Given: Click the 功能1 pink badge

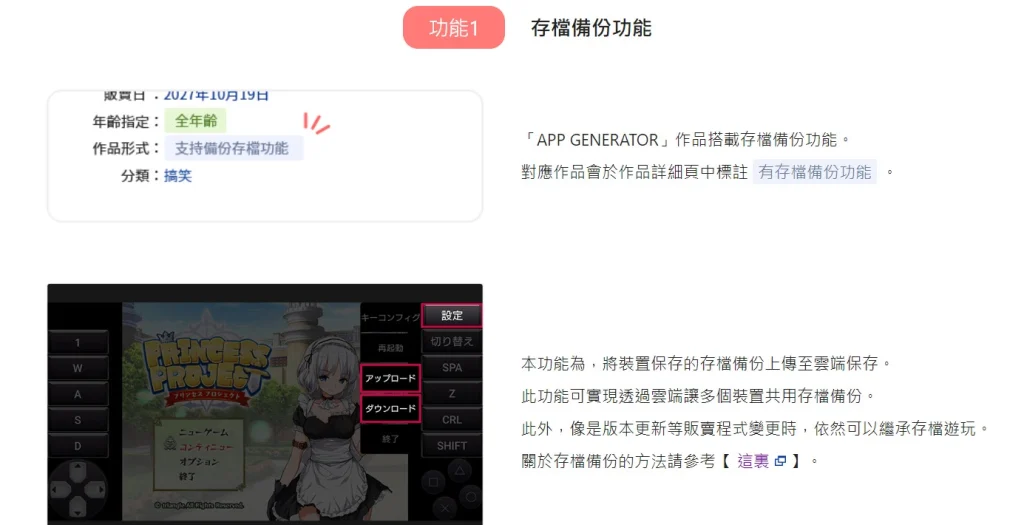Looking at the screenshot, I should point(454,27).
